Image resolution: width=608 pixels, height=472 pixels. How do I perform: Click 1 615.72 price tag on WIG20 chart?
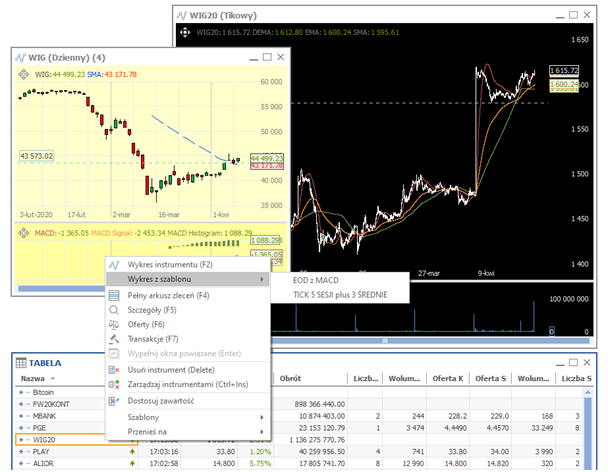point(564,71)
